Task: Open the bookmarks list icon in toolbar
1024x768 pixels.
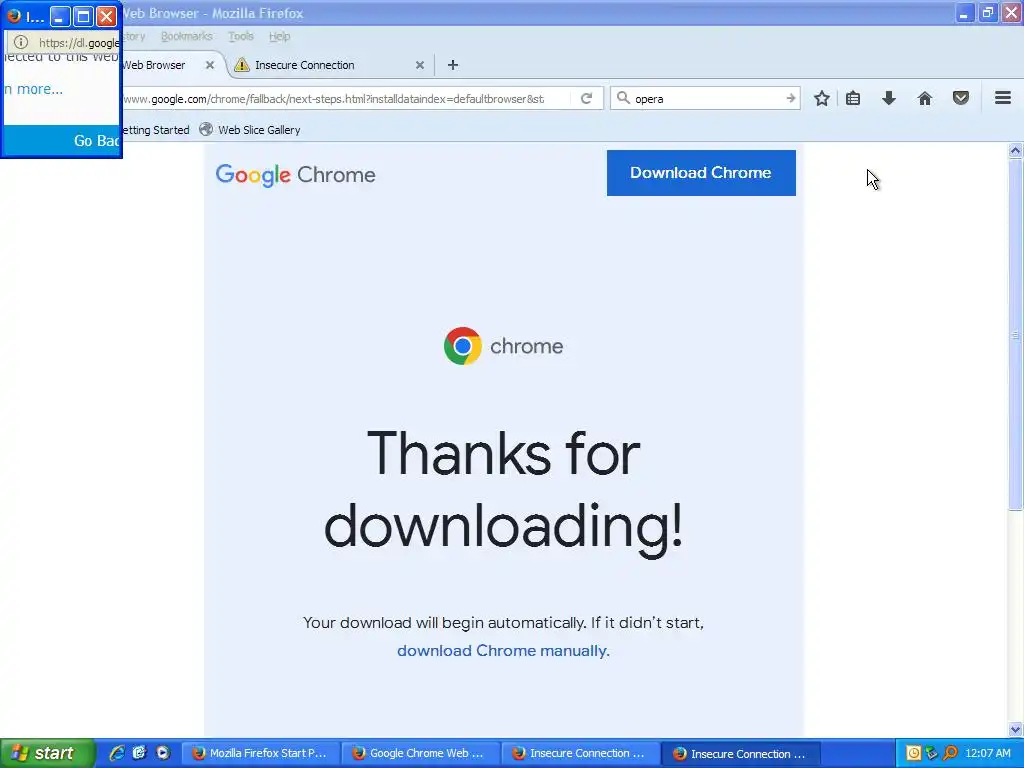Action: [853, 99]
